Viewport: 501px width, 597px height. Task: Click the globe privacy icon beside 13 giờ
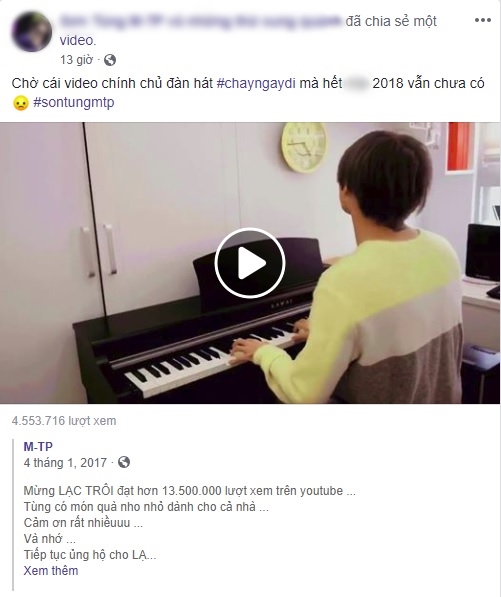(110, 60)
